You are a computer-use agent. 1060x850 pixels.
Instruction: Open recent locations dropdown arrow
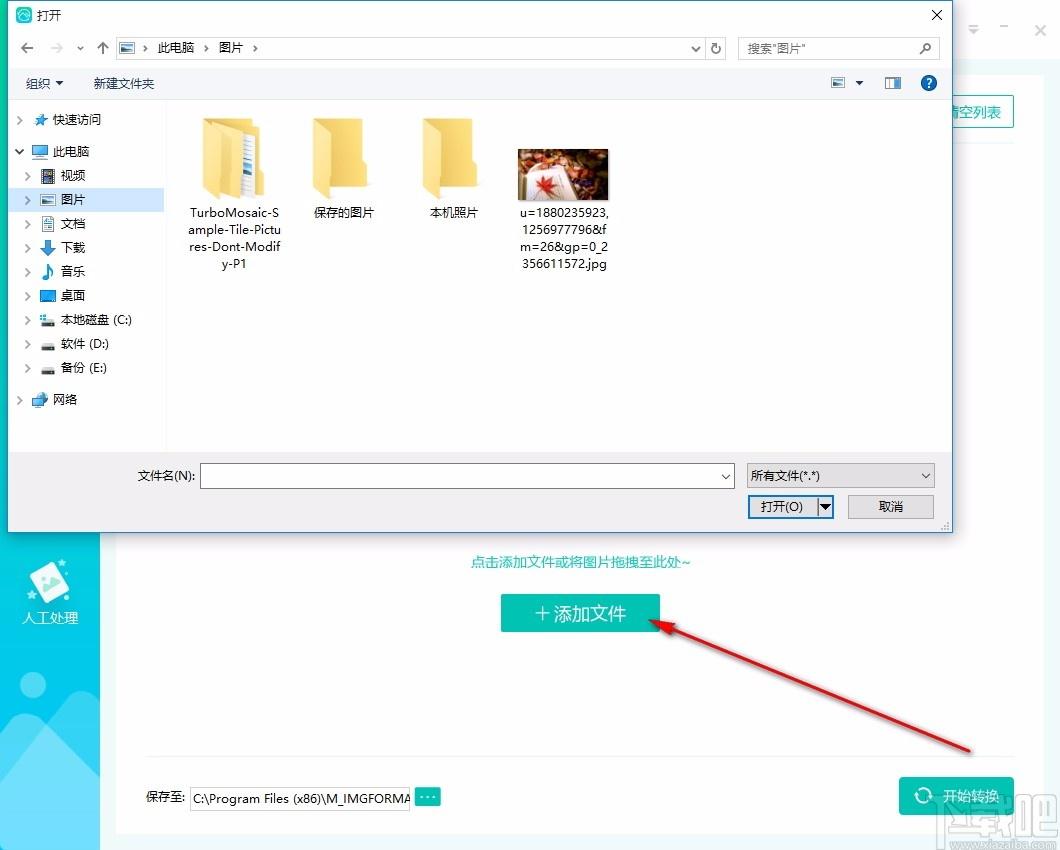pyautogui.click(x=80, y=48)
